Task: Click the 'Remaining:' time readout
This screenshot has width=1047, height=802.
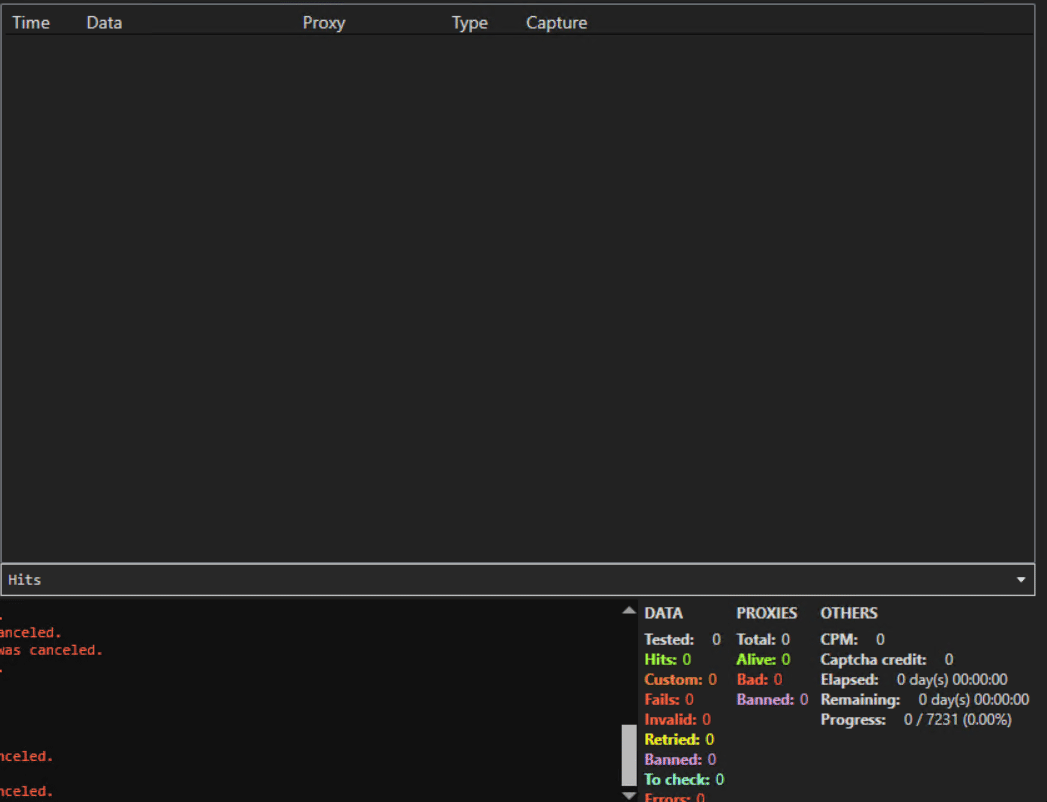Action: click(x=925, y=699)
